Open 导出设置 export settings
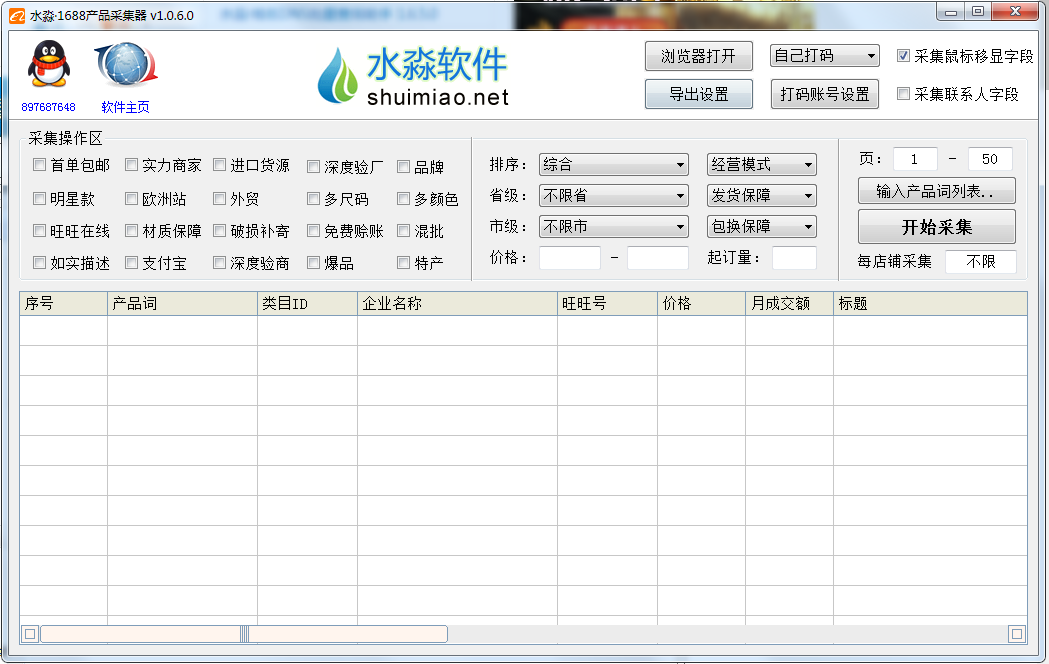 click(x=698, y=94)
